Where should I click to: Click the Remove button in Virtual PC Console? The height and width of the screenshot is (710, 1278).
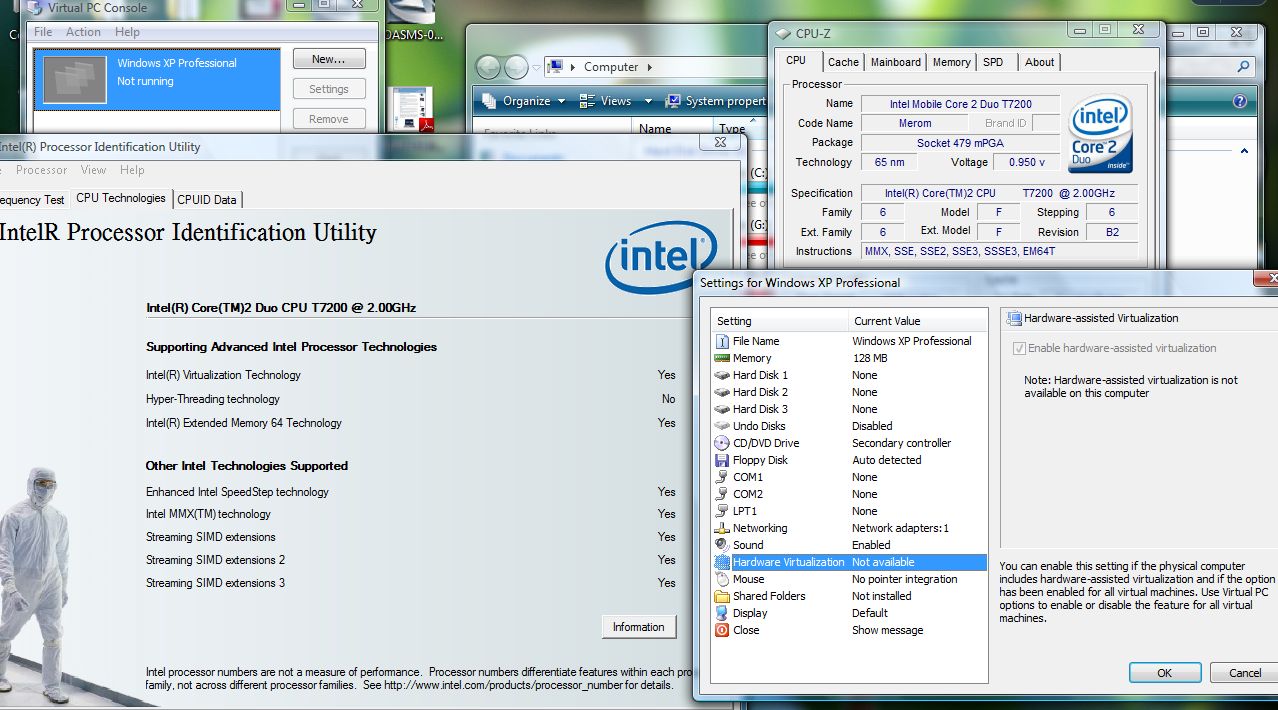click(x=329, y=119)
